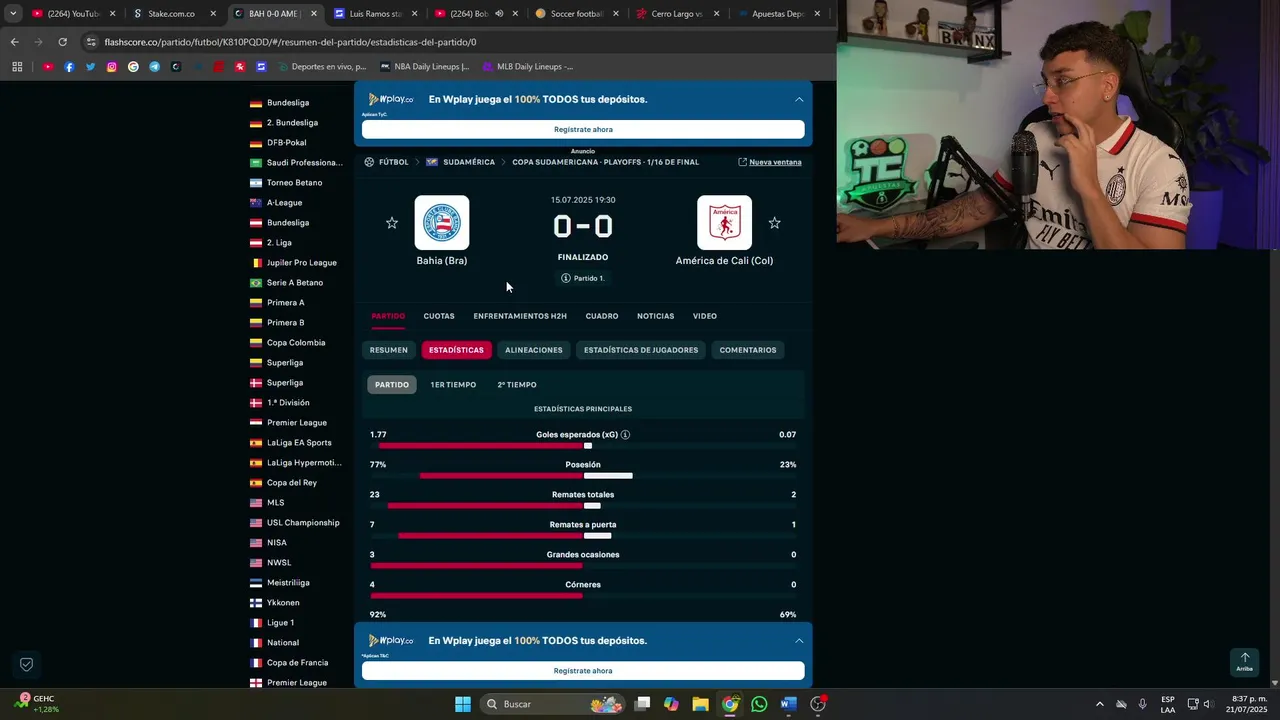Open Facebook bookmark icon
The image size is (1280, 720).
tap(69, 67)
